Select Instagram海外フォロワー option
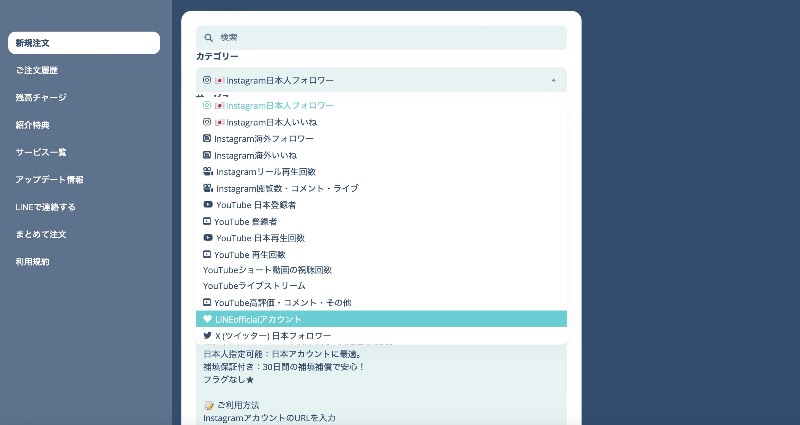The height and width of the screenshot is (425, 800). tap(381, 139)
